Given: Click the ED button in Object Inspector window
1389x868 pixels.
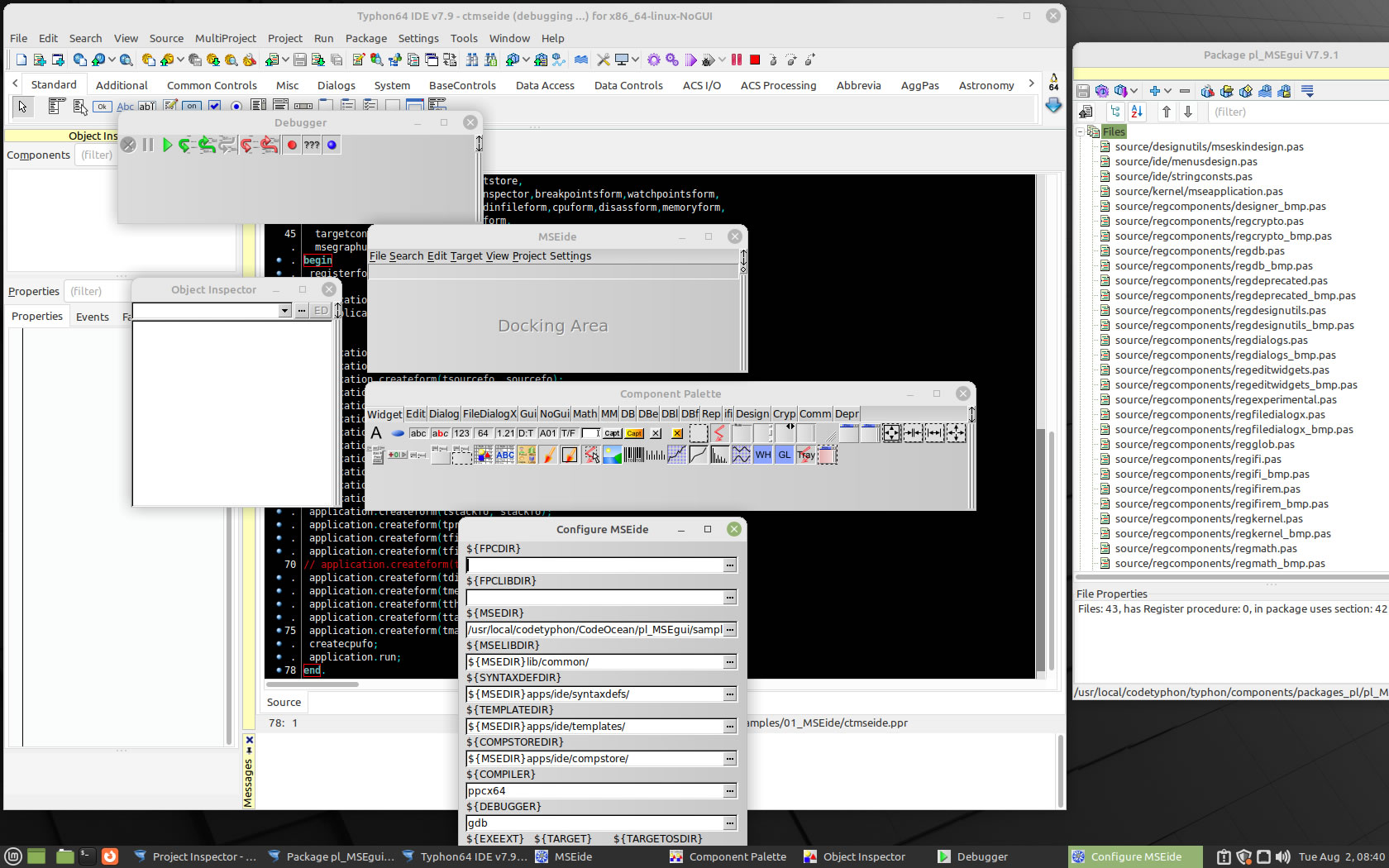Looking at the screenshot, I should point(321,311).
